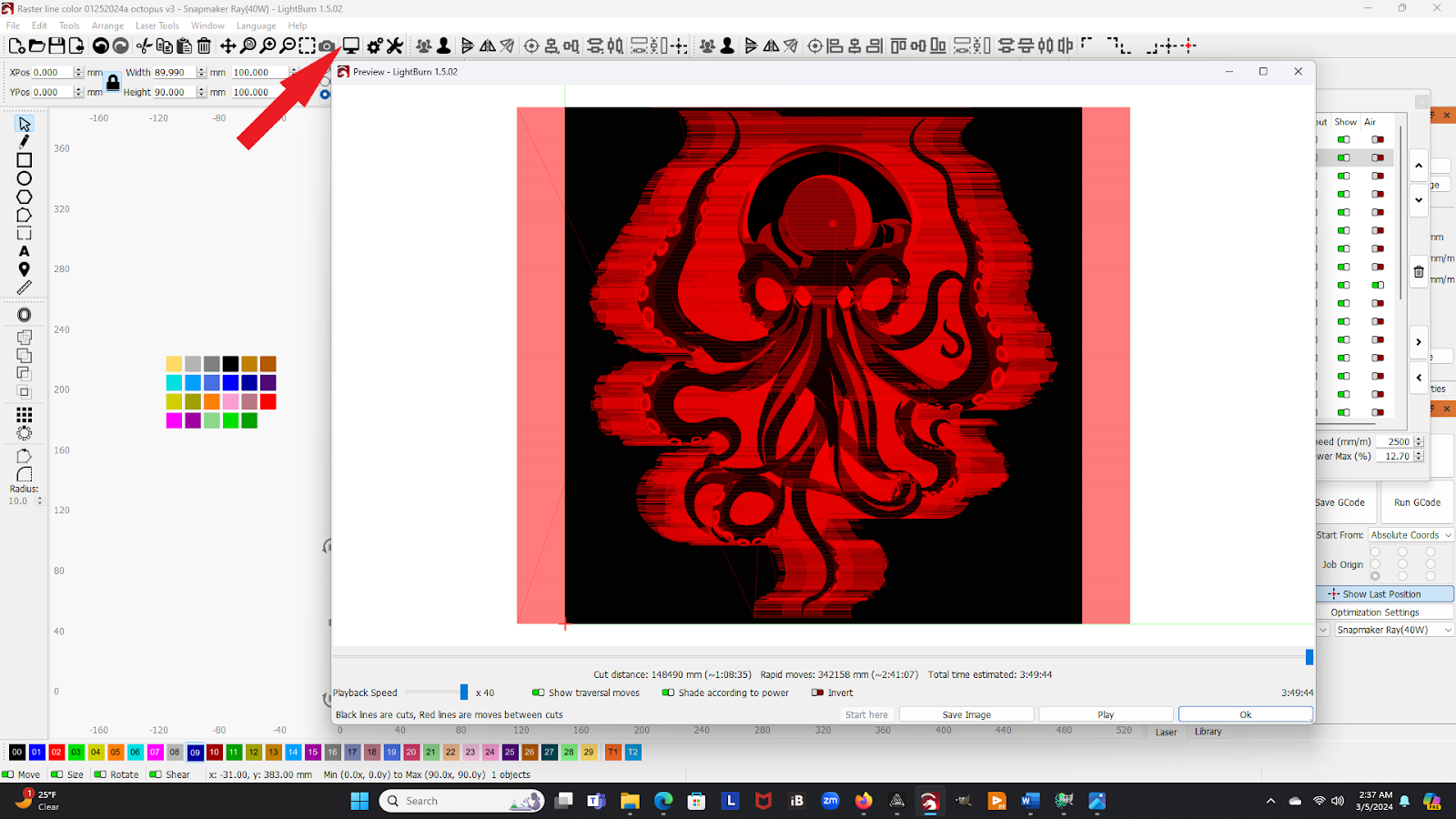Open the Snapmaker Ray(40W) device dropdown
The height and width of the screenshot is (819, 1456).
point(1394,630)
